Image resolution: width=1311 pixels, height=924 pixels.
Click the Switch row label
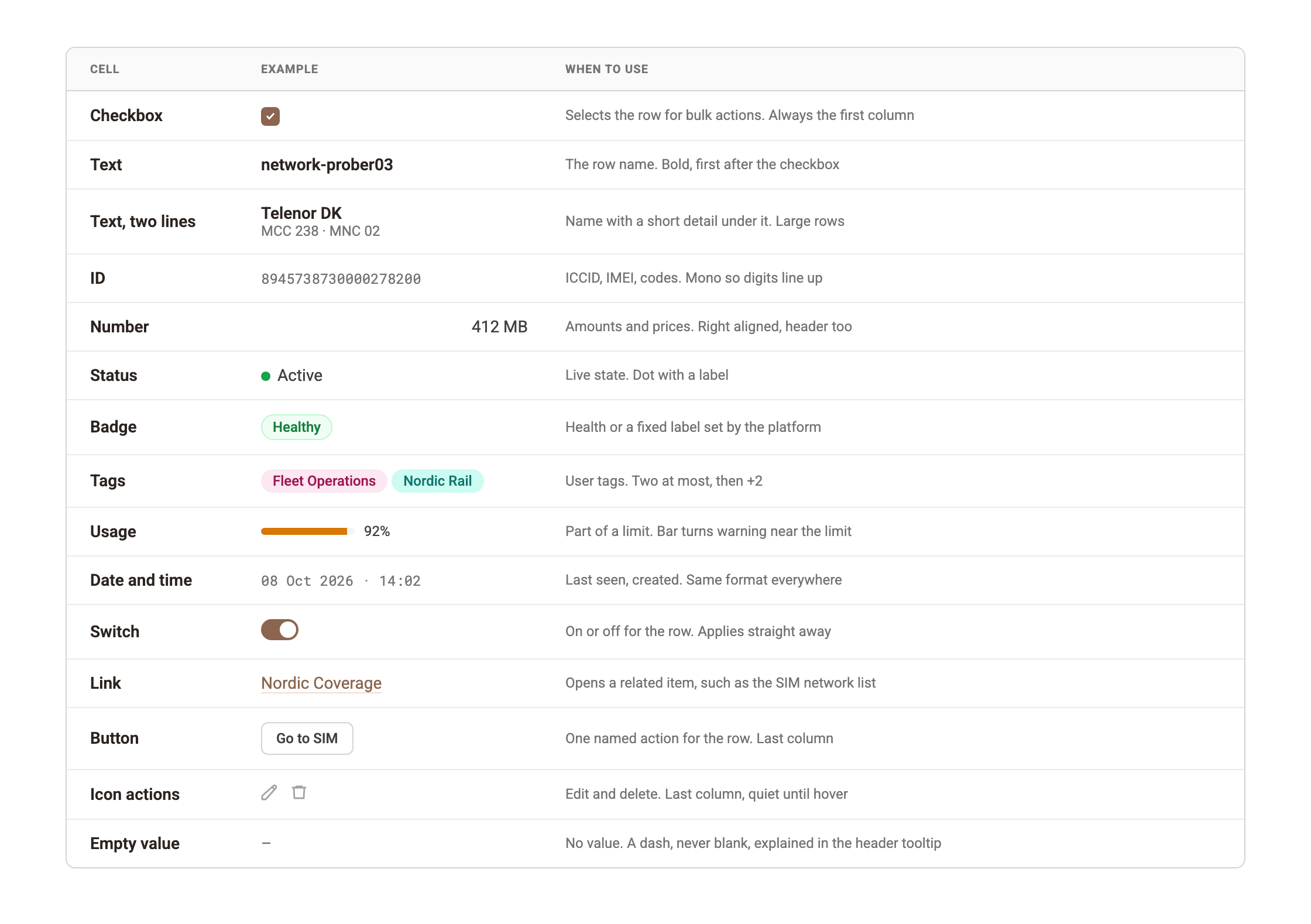pyautogui.click(x=115, y=631)
